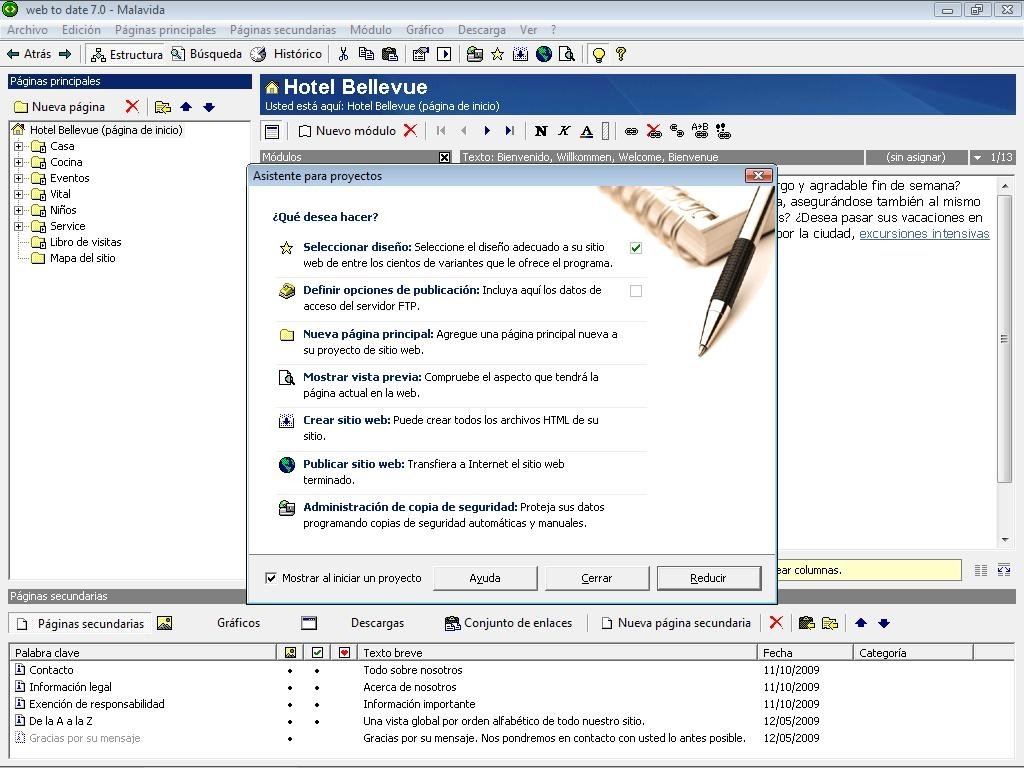Screen dimensions: 1024x768
Task: Toggle module list view icon
Action: (x=272, y=131)
